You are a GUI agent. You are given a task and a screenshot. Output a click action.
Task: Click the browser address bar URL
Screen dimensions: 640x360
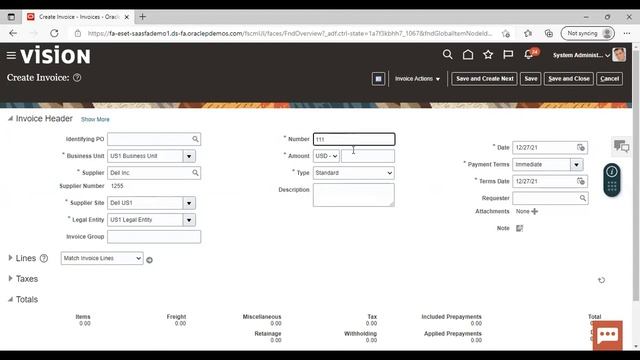pos(290,33)
